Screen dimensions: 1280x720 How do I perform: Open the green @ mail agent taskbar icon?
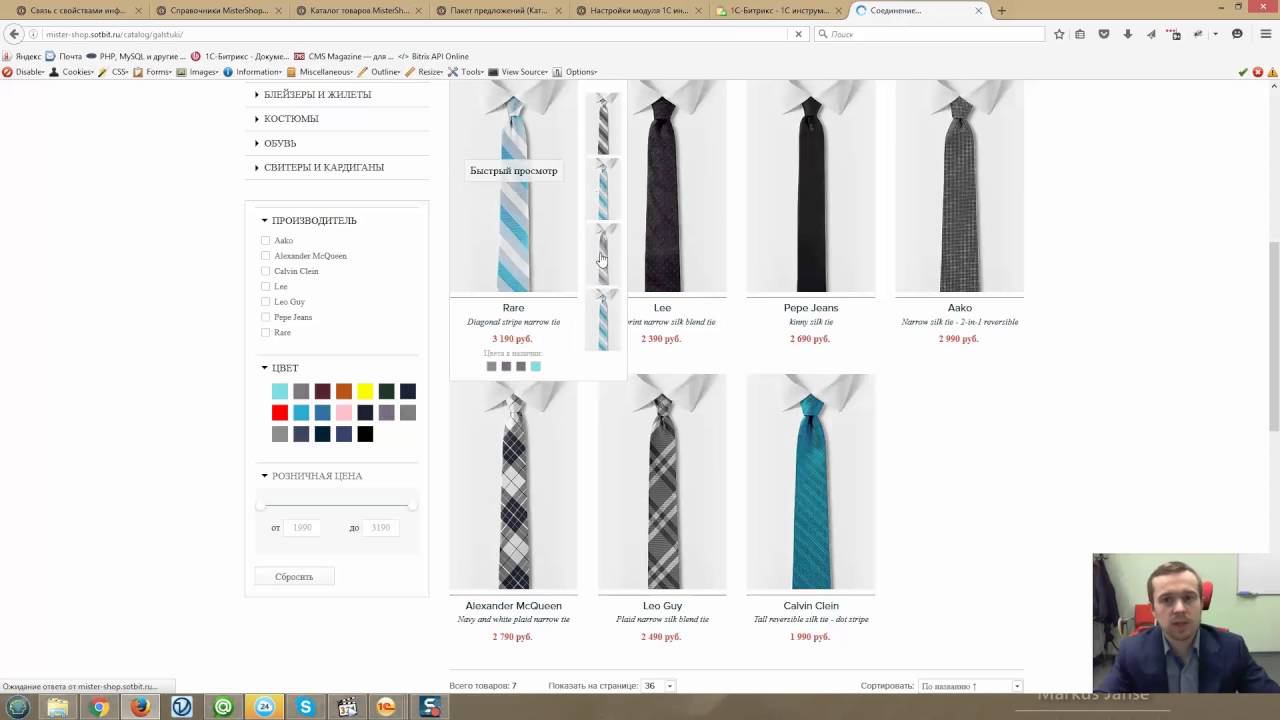tap(223, 707)
